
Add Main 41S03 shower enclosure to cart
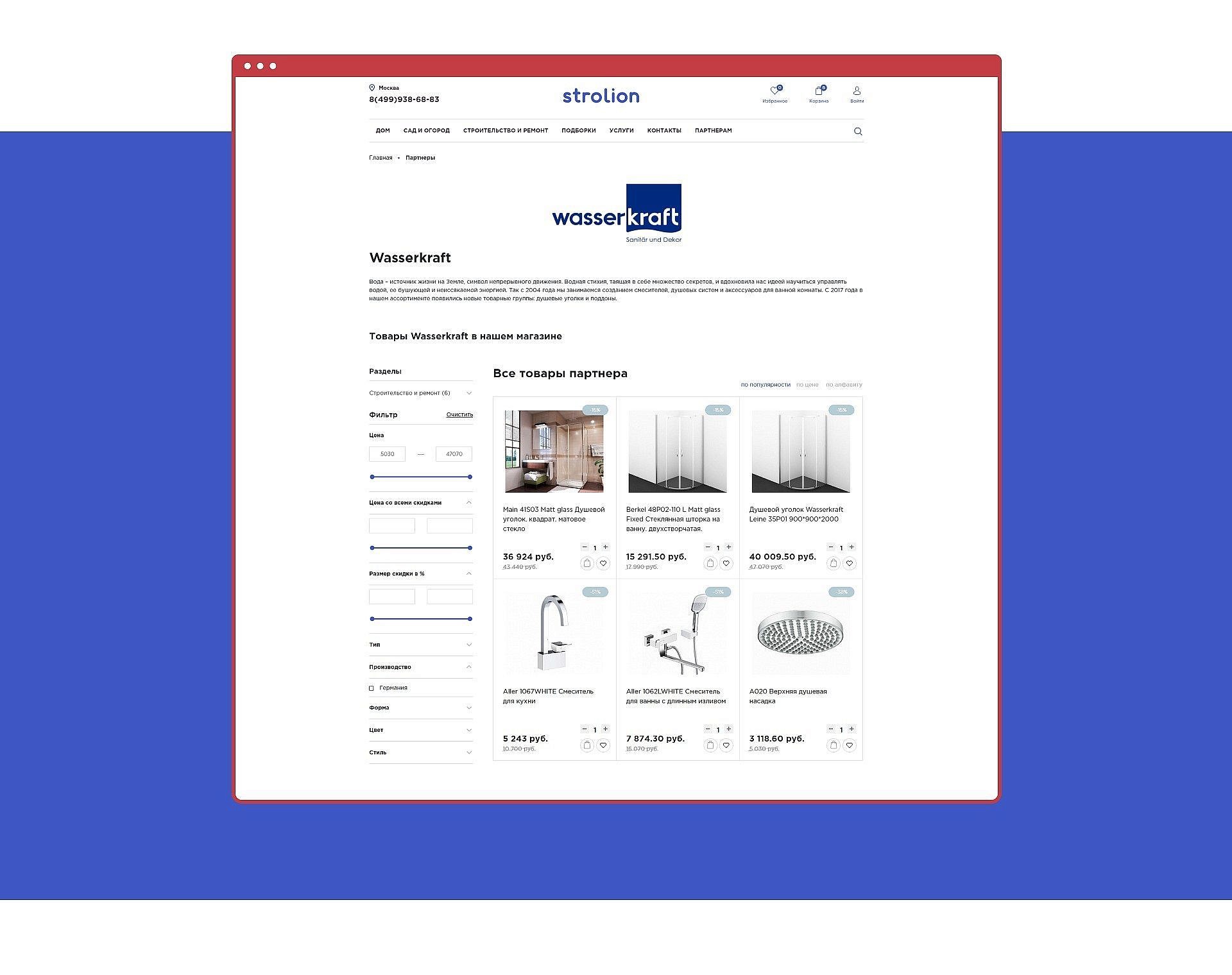coord(586,563)
